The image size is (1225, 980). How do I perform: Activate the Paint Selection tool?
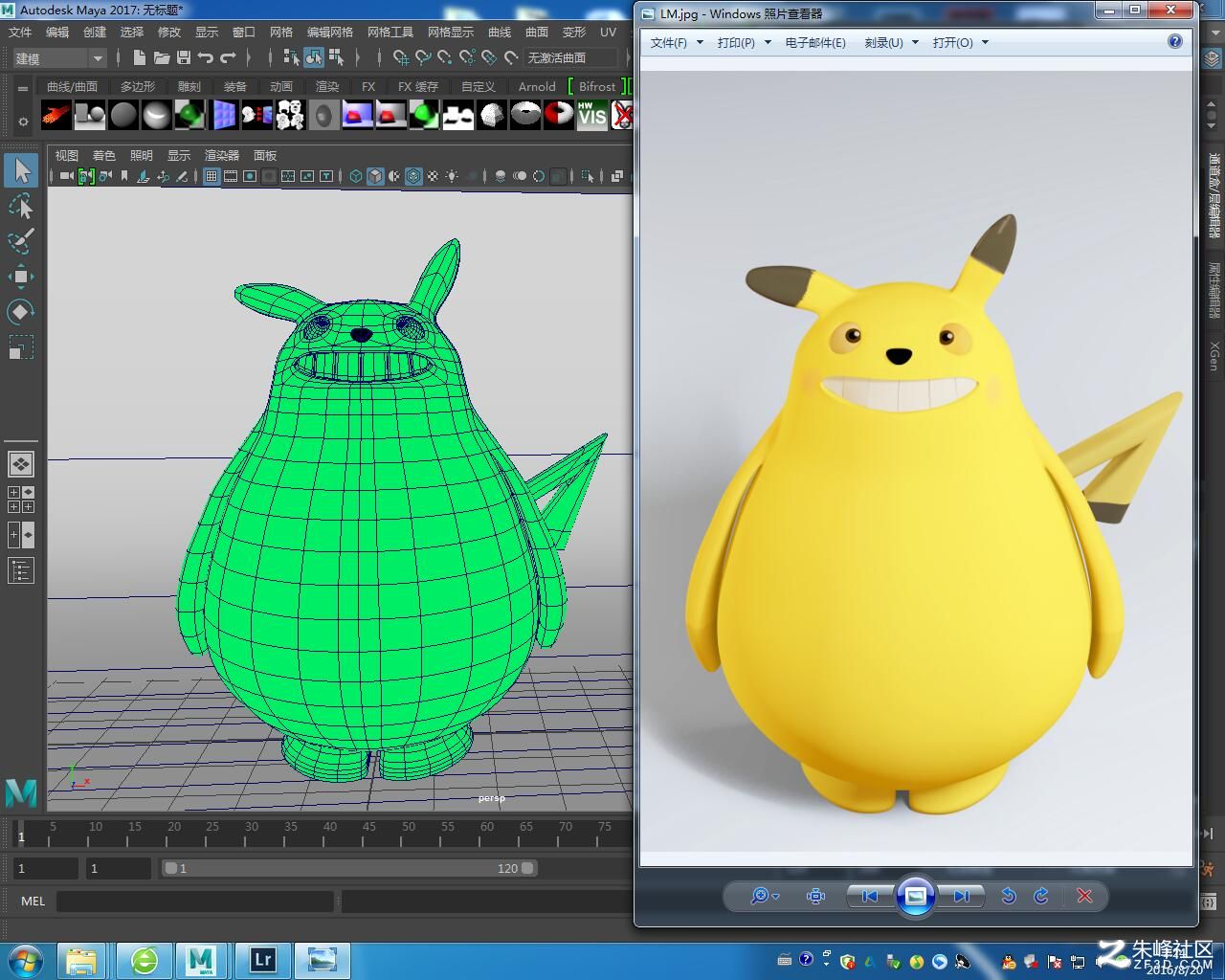click(21, 241)
